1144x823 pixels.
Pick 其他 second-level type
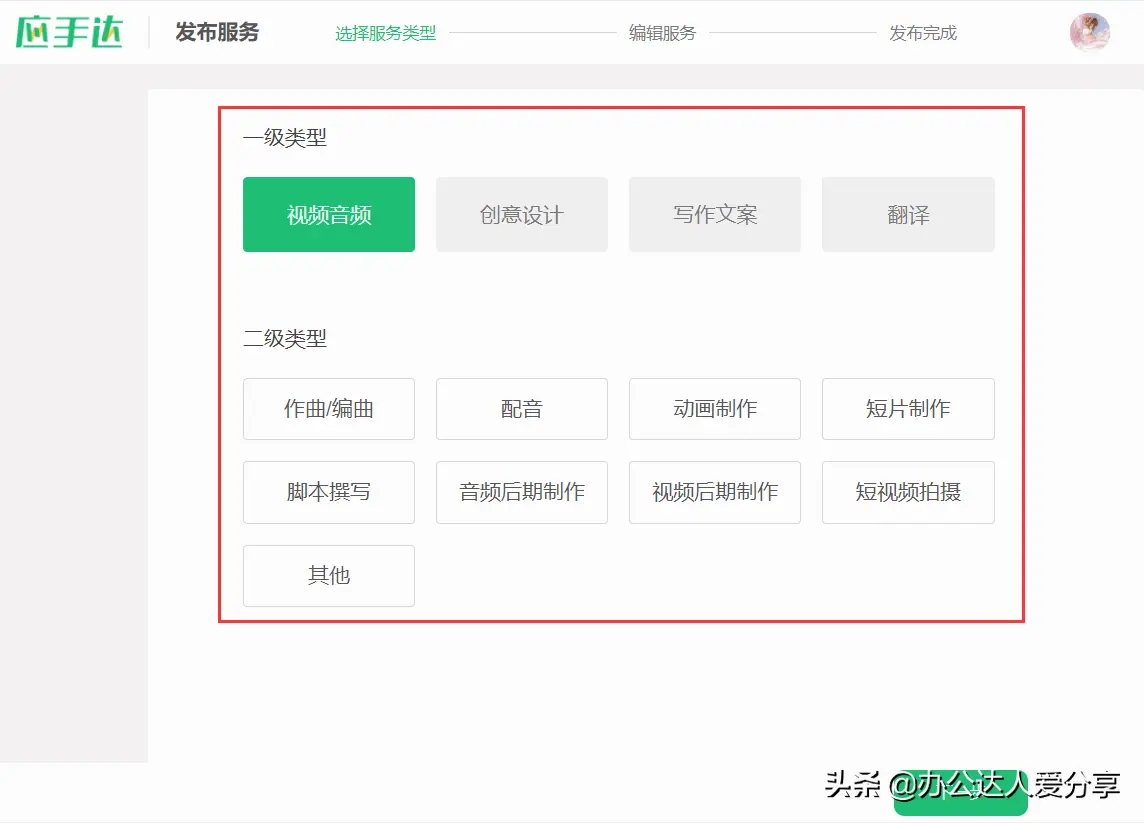pos(329,576)
